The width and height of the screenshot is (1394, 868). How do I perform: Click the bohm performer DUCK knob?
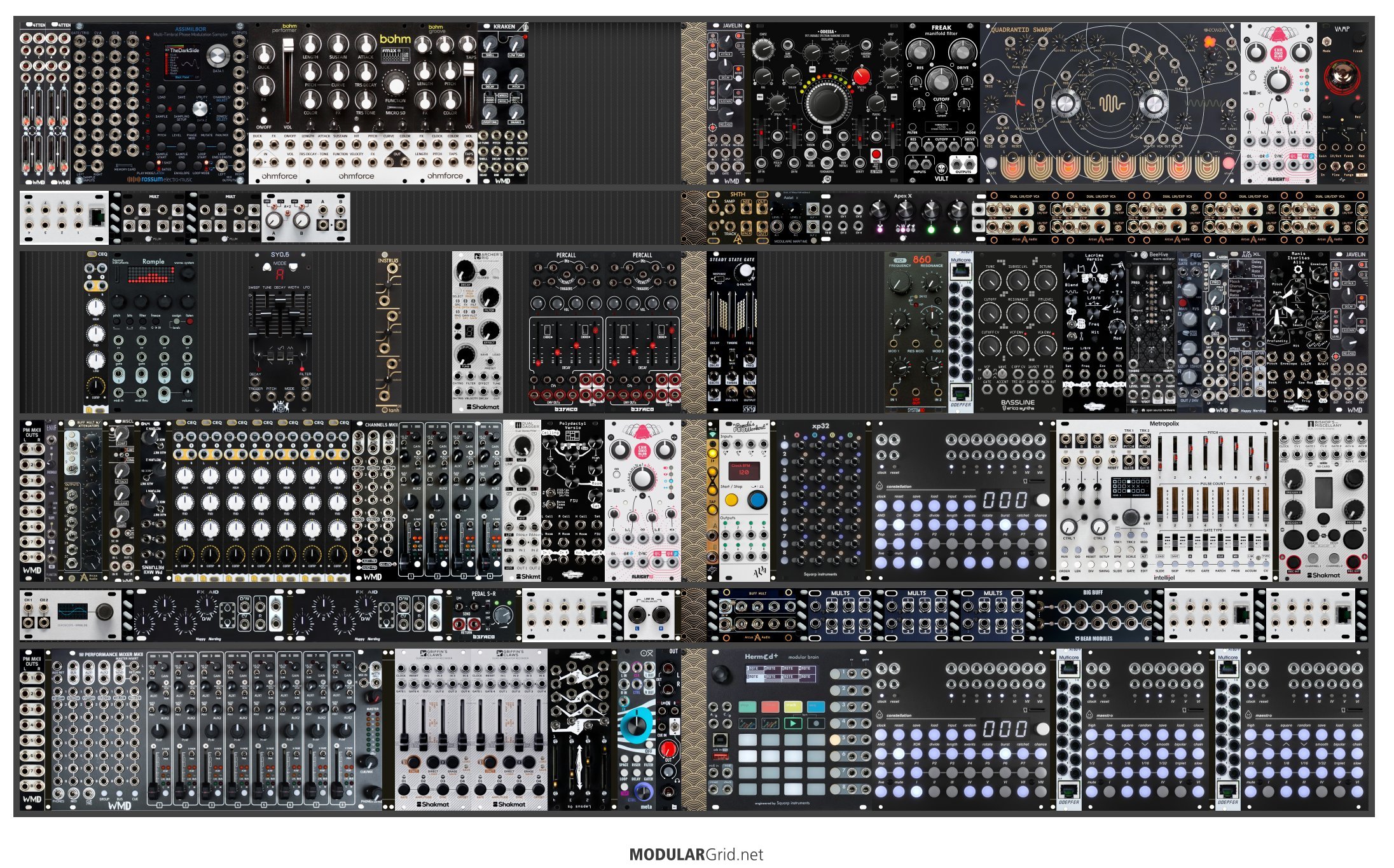tap(264, 53)
